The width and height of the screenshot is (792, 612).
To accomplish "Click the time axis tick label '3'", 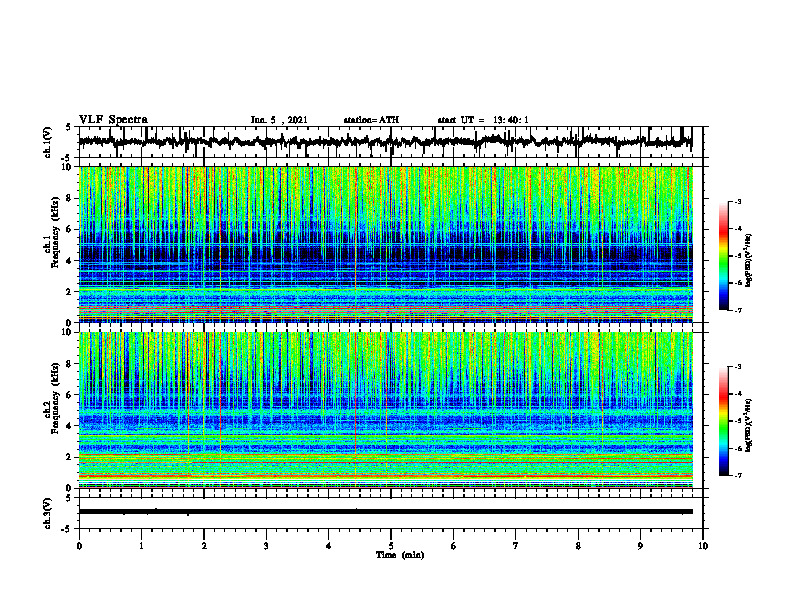I will [x=266, y=546].
